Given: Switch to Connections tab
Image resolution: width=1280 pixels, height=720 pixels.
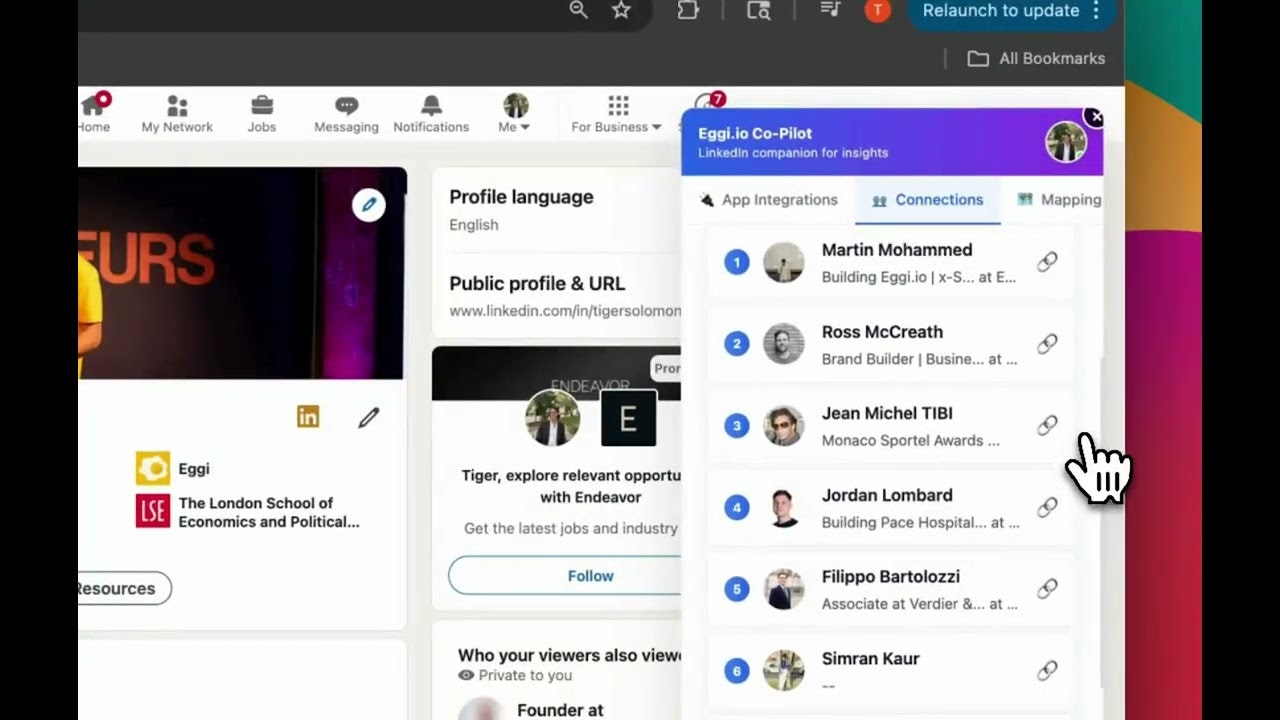Looking at the screenshot, I should (928, 200).
